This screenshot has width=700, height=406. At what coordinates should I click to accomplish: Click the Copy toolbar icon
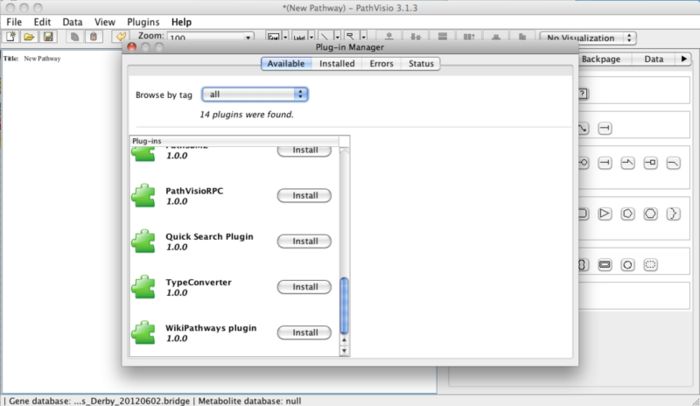click(x=75, y=37)
